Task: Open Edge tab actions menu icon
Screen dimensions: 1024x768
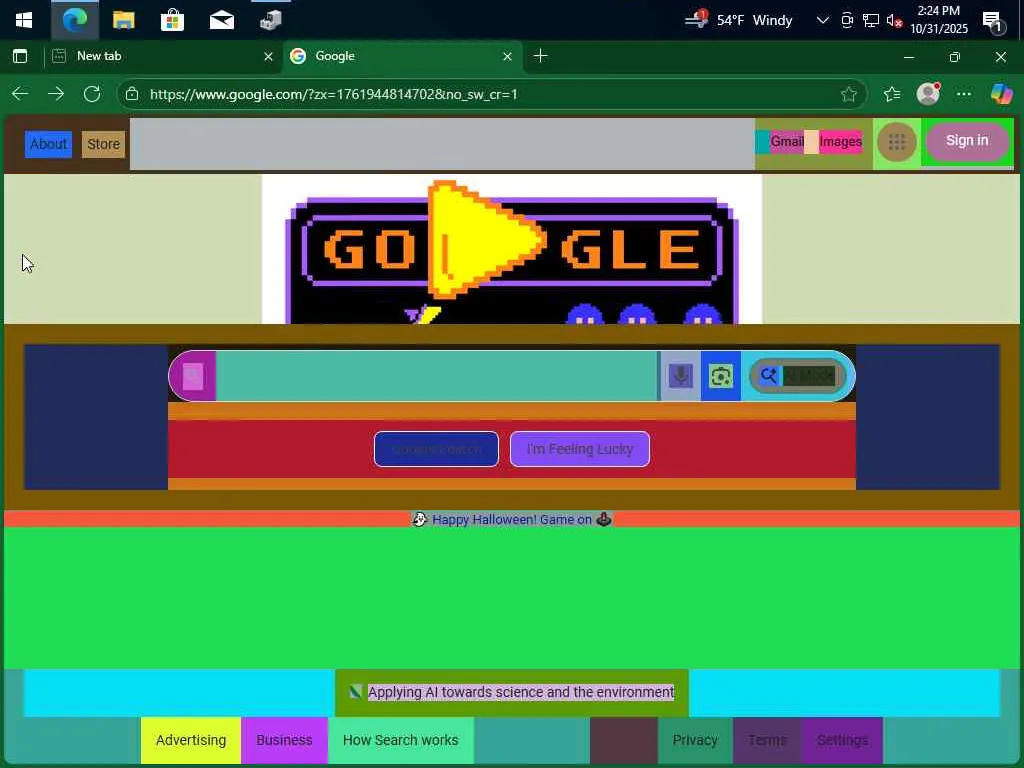Action: pyautogui.click(x=20, y=56)
